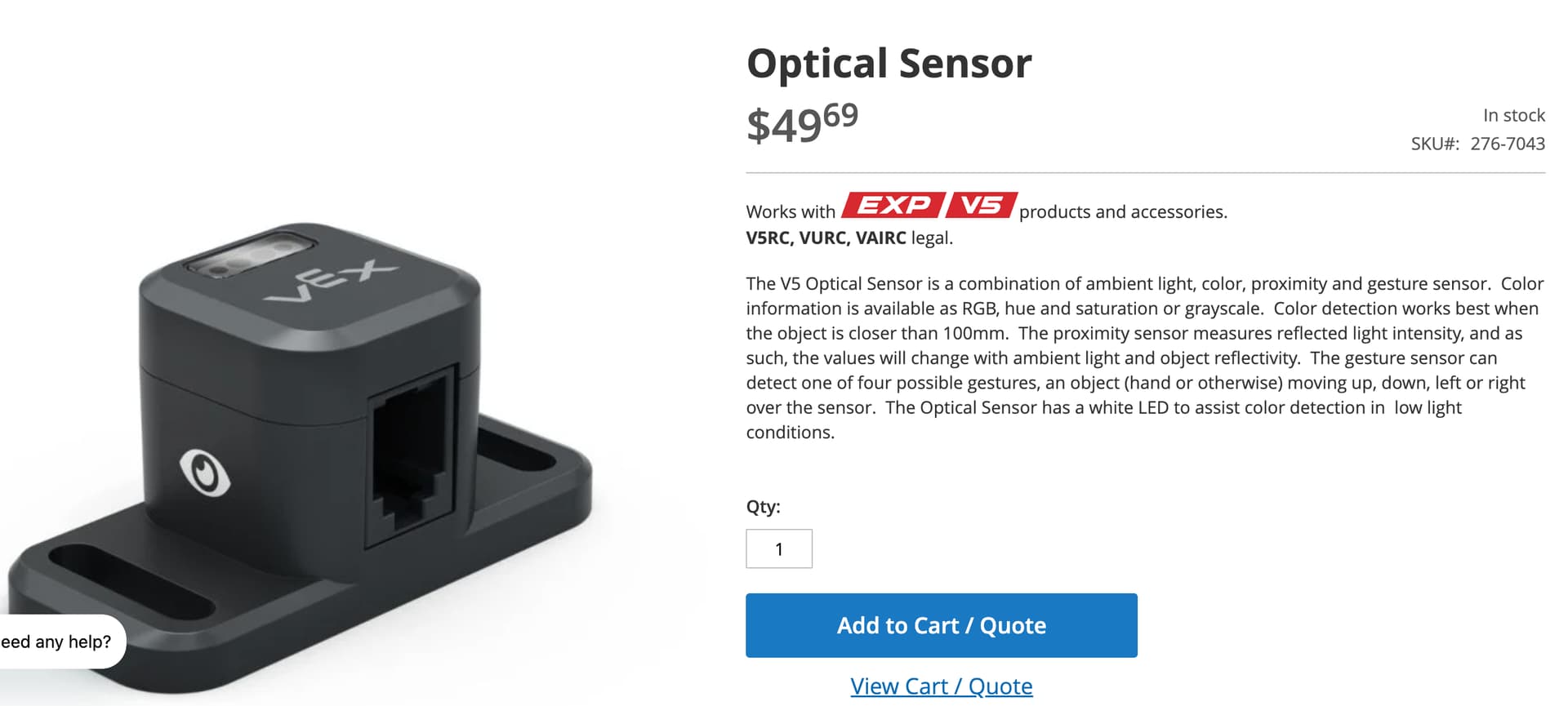Click the Qty label above the quantity box
The width and height of the screenshot is (1568, 706).
tap(763, 507)
